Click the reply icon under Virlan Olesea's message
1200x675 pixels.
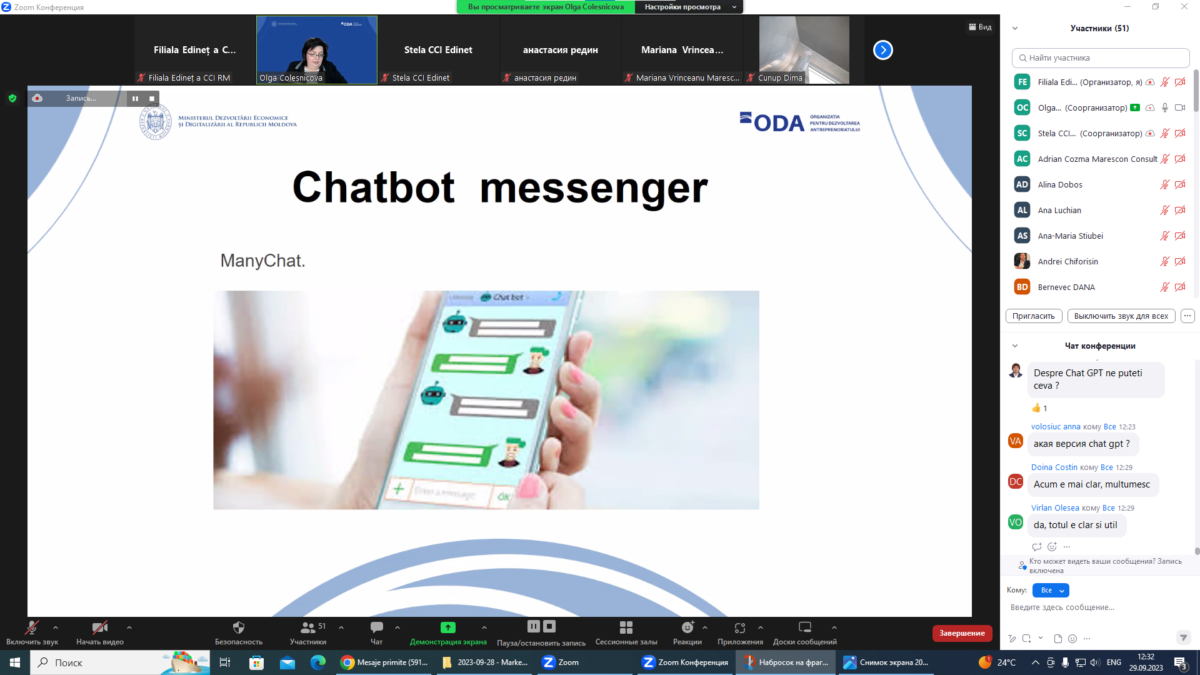[1037, 546]
